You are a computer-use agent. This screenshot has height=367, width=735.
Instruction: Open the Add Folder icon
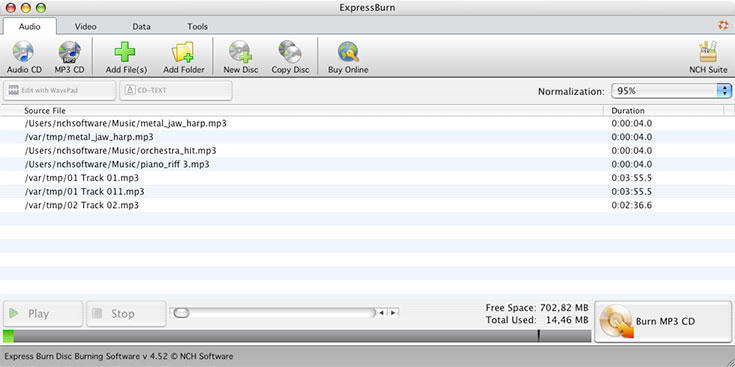point(183,52)
